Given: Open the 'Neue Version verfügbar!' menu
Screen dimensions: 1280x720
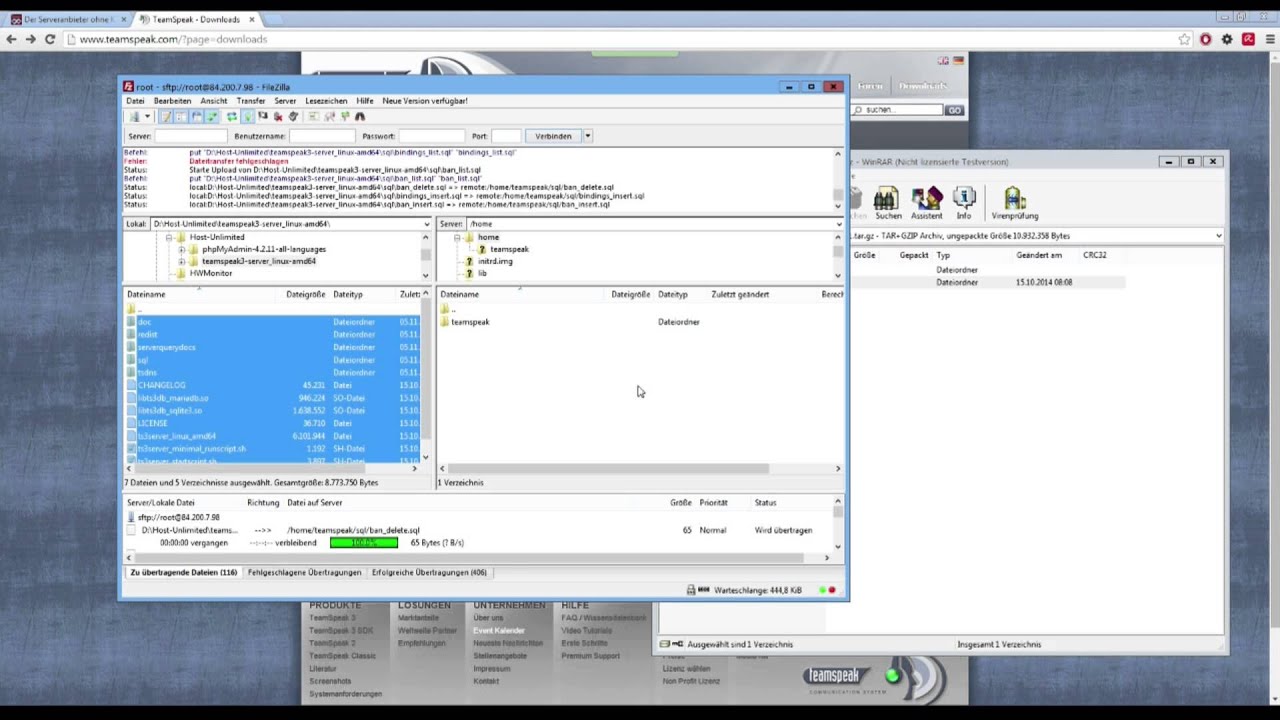Looking at the screenshot, I should [425, 101].
